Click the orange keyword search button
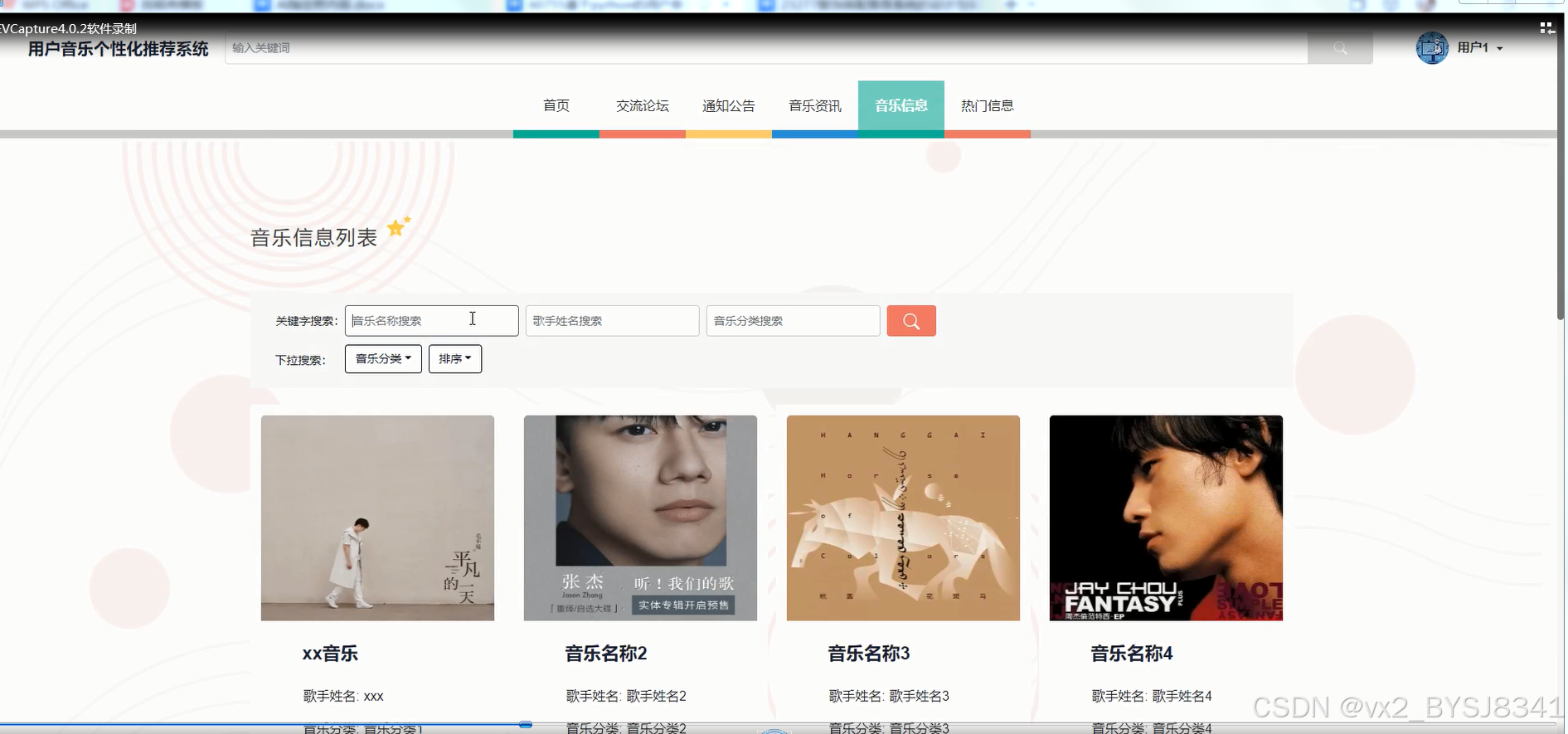Image resolution: width=1568 pixels, height=734 pixels. click(x=911, y=321)
